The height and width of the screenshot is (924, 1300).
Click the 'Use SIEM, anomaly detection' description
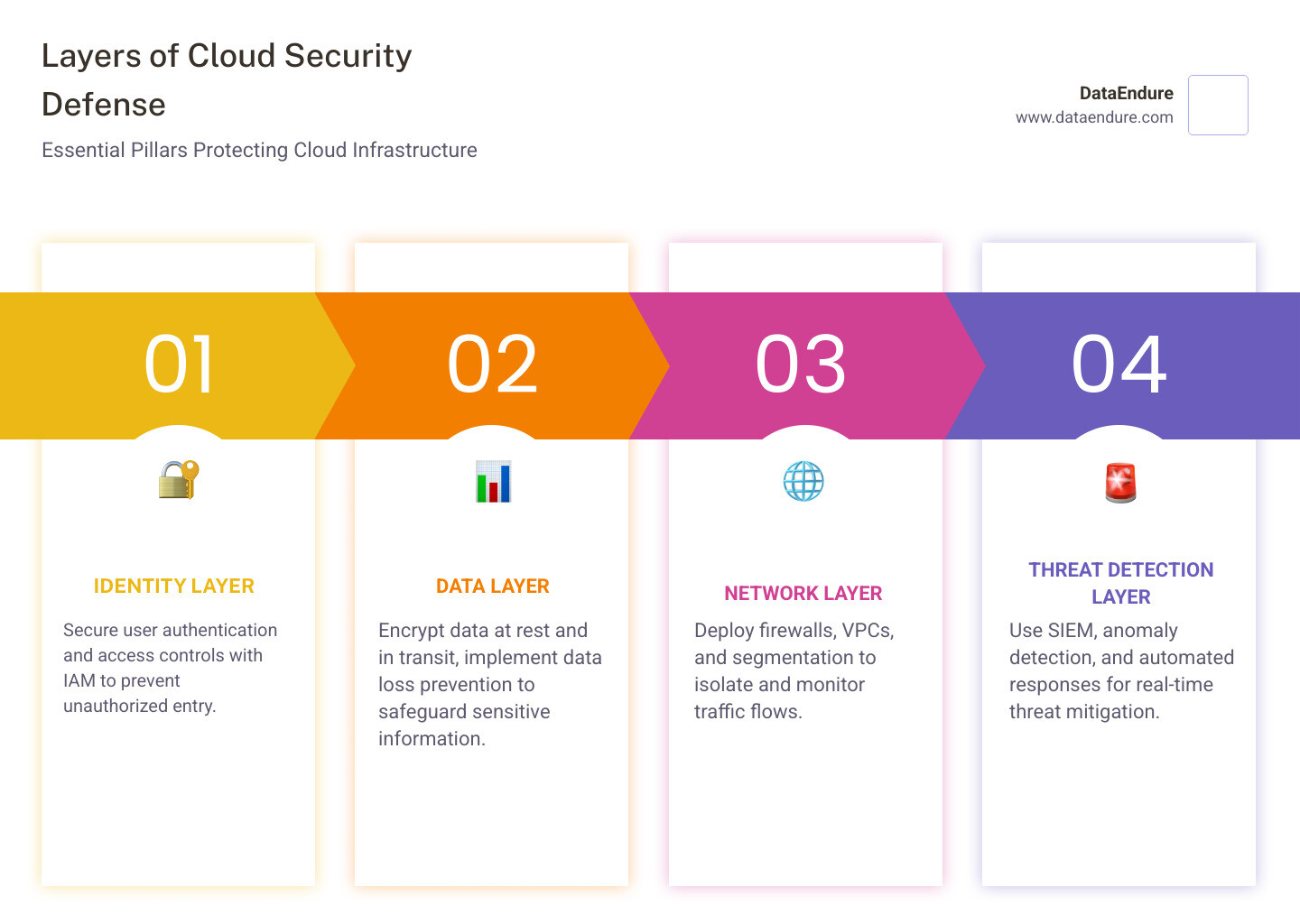coord(1121,671)
